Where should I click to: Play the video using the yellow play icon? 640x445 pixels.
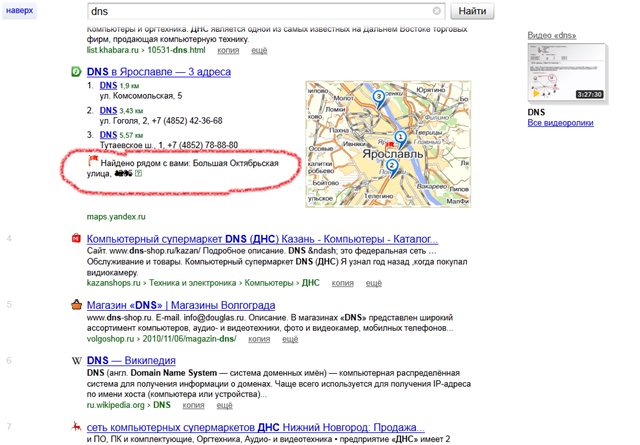536,93
